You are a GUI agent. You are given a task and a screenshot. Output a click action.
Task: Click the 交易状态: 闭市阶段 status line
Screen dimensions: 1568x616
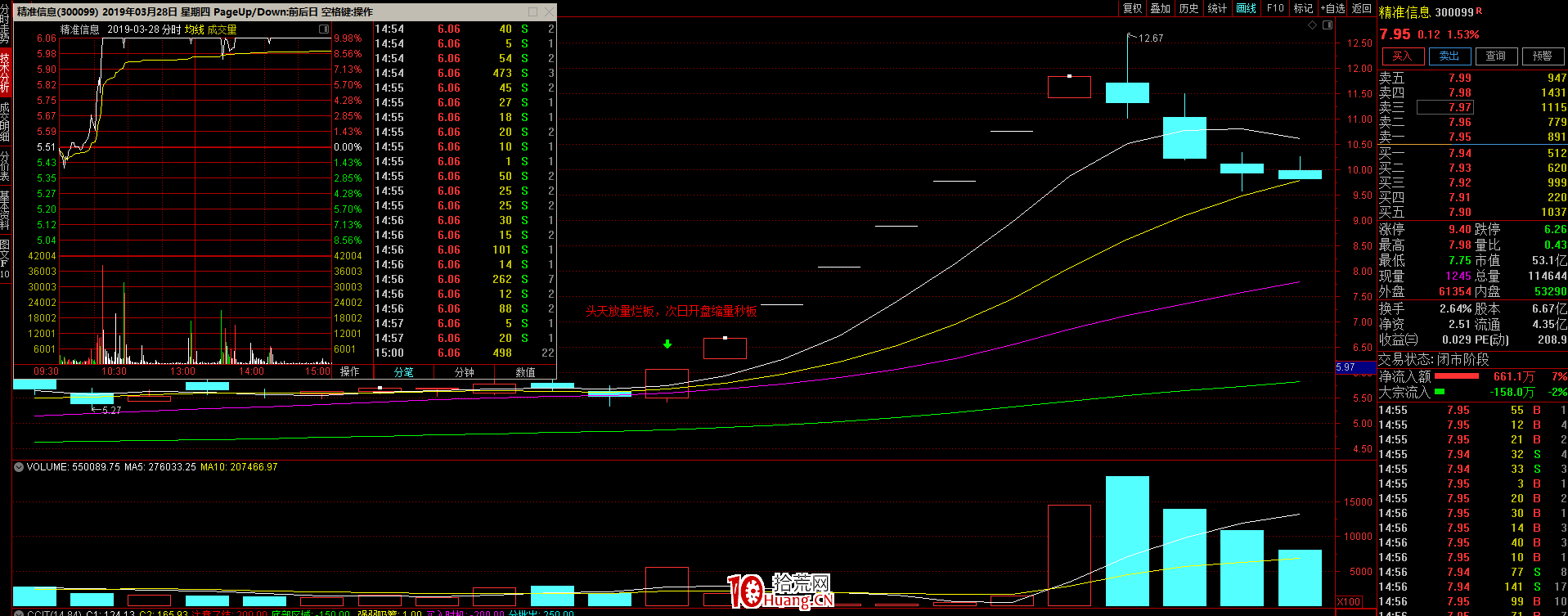1434,360
